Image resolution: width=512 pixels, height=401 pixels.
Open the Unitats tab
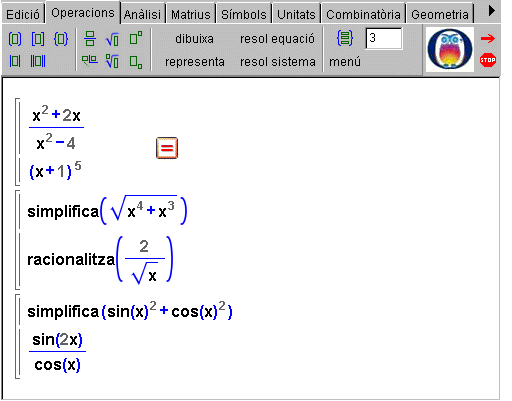[296, 15]
